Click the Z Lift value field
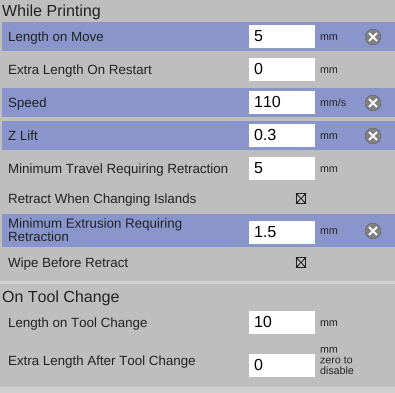The image size is (395, 393). (x=282, y=135)
